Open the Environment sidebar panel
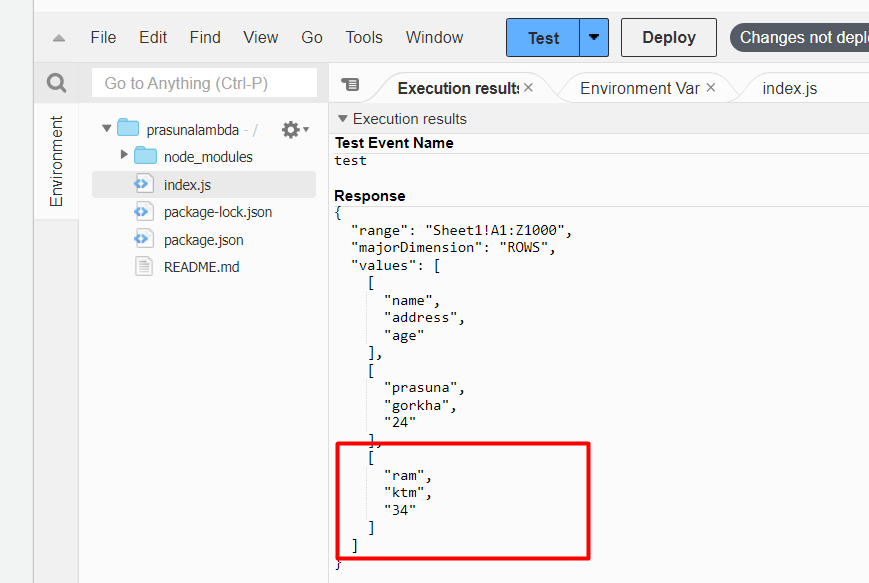Screen dimensions: 869x583 click(57, 160)
